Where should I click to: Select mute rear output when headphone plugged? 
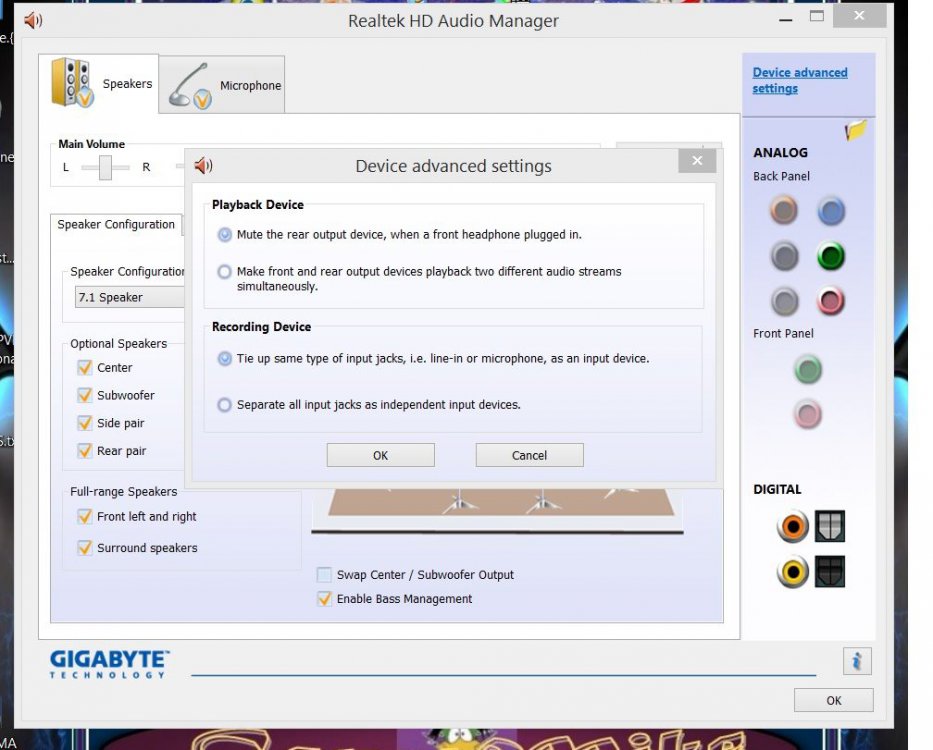[224, 235]
